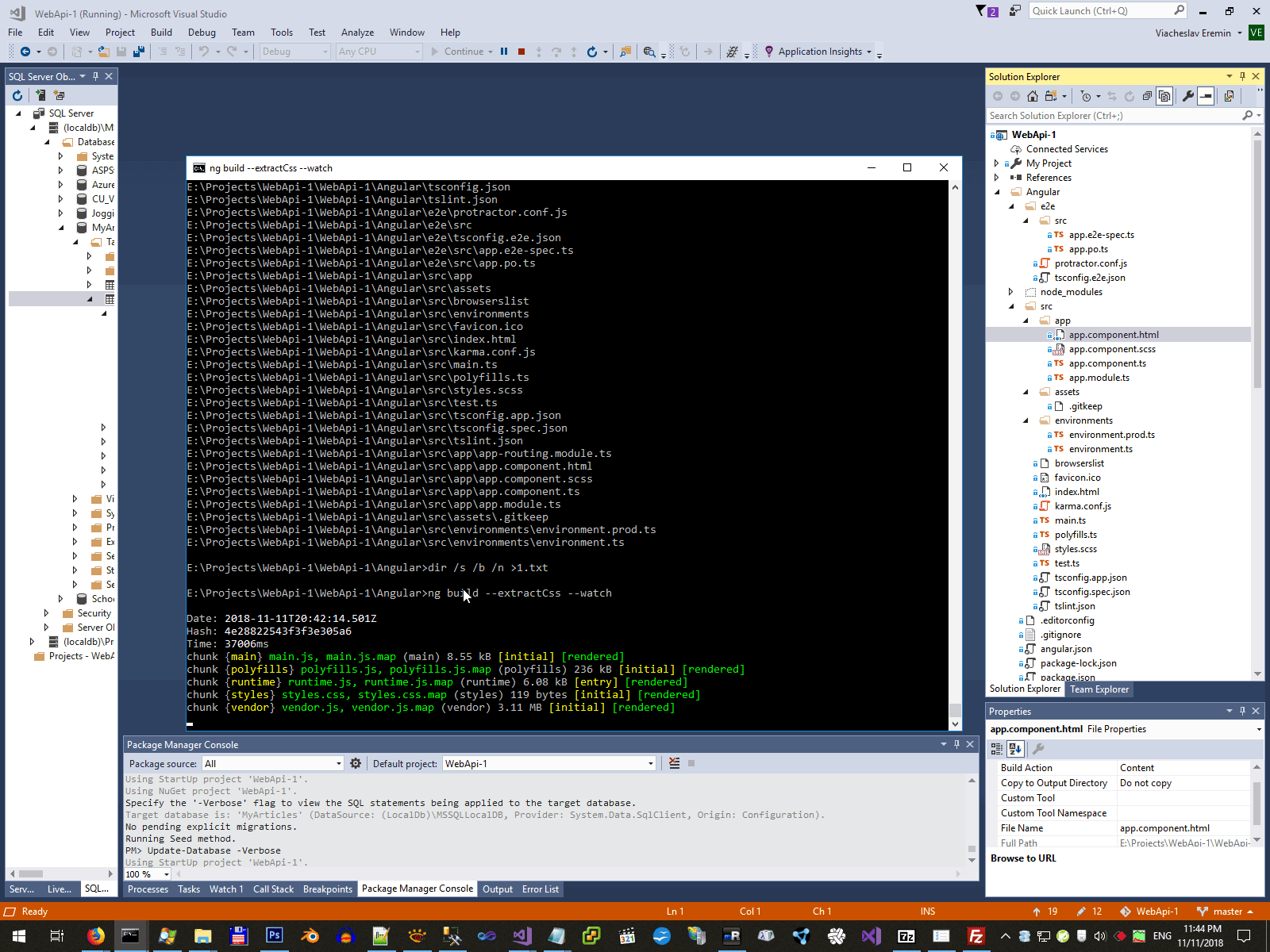Open the feedback icon near Quick Launch

(x=1014, y=11)
